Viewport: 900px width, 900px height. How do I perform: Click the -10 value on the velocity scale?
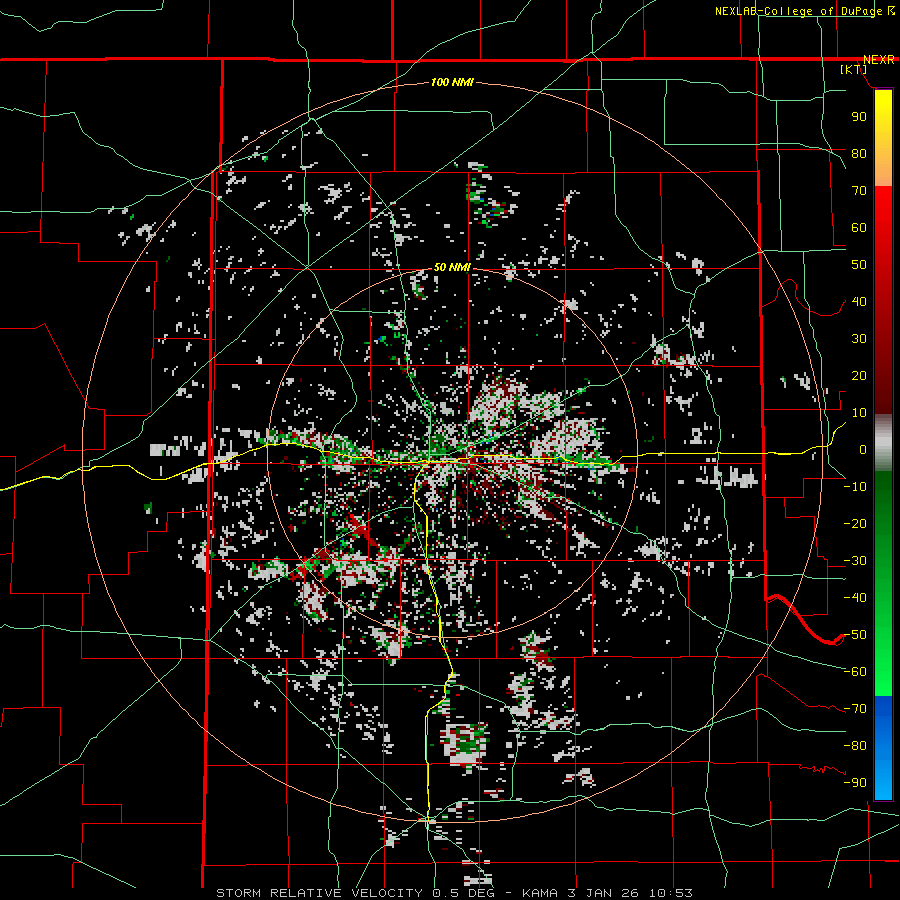(855, 487)
